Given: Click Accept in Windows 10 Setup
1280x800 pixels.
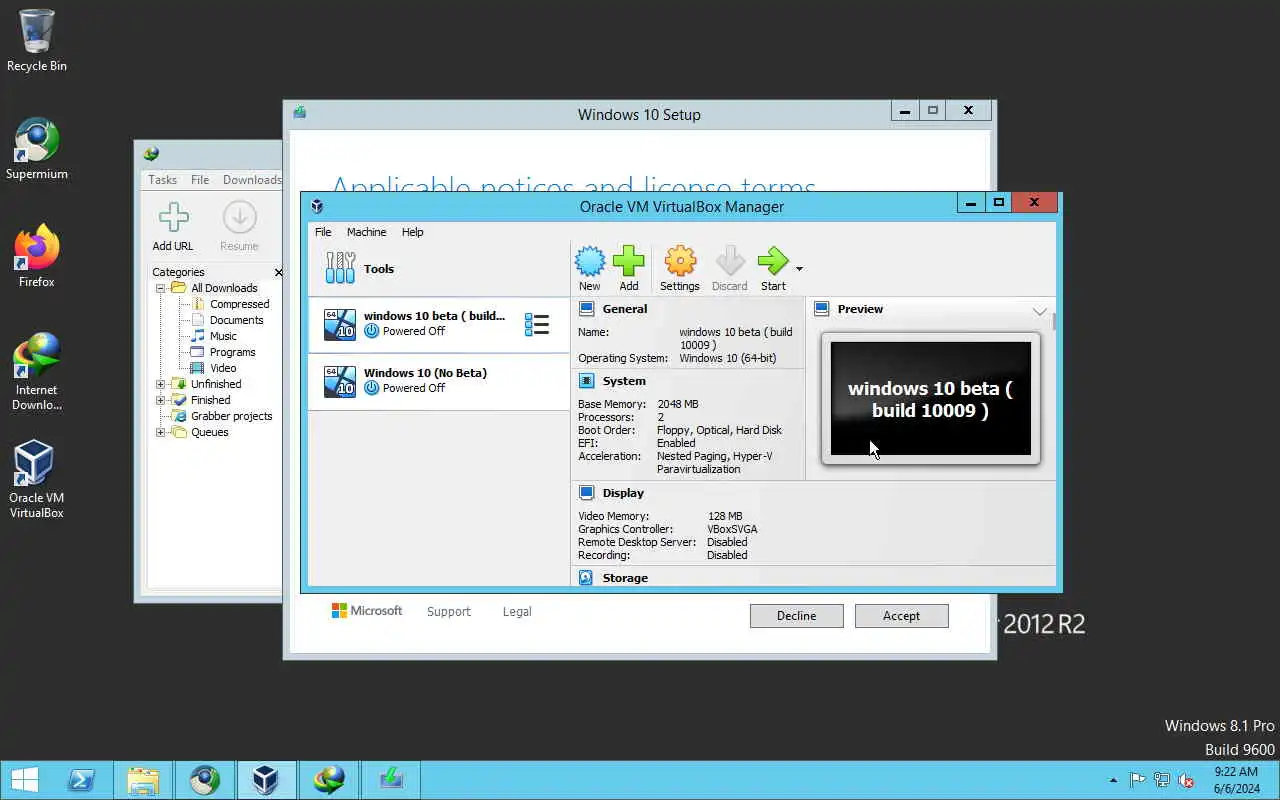Looking at the screenshot, I should coord(901,616).
